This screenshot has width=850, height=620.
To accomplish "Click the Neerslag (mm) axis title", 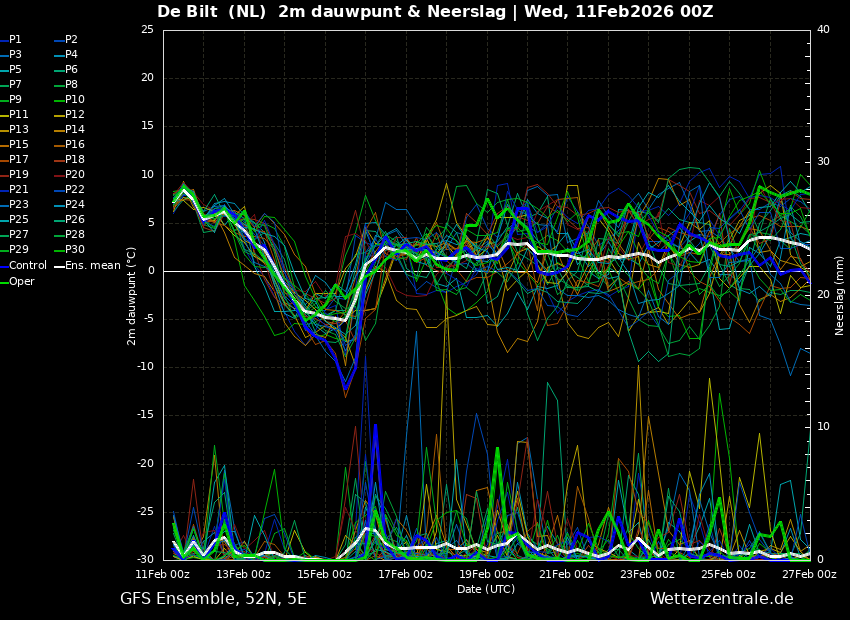I will click(x=840, y=295).
